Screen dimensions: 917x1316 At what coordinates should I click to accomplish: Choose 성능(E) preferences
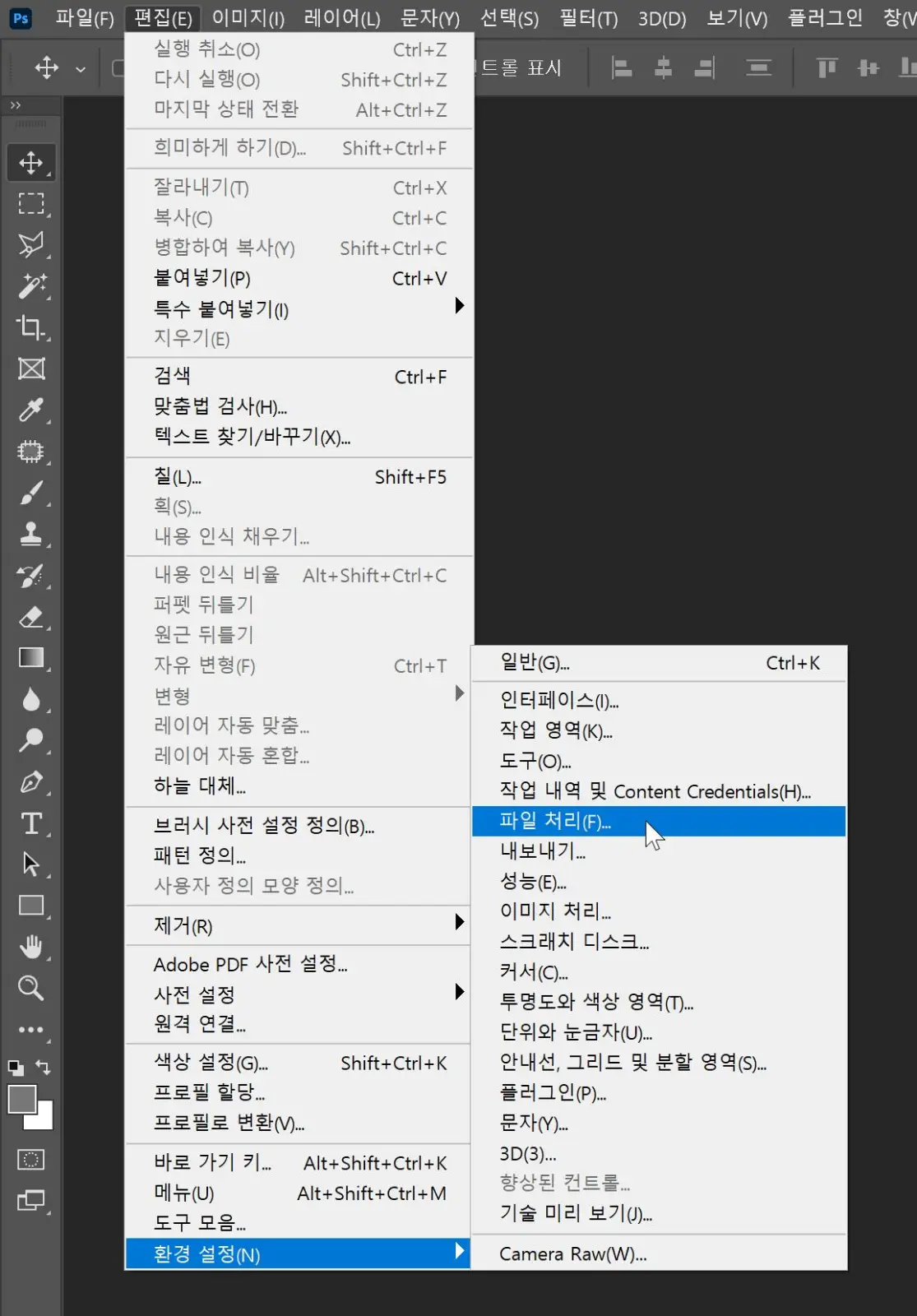tap(659, 882)
